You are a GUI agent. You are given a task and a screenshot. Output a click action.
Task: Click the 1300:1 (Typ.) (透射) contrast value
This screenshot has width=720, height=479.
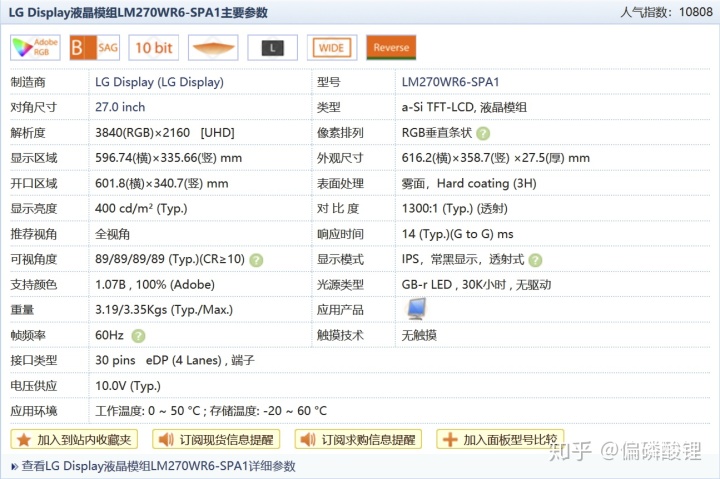point(455,209)
